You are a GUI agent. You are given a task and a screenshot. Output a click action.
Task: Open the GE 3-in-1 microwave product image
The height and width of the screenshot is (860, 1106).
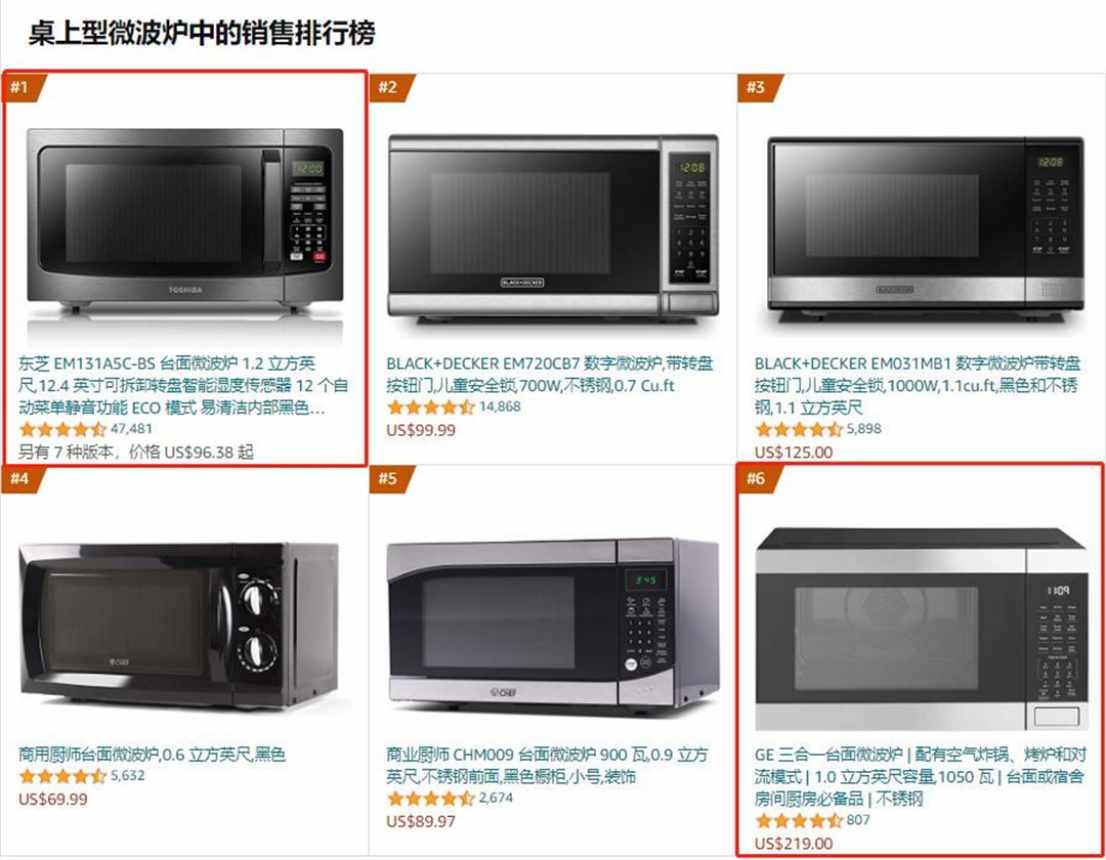tap(921, 629)
